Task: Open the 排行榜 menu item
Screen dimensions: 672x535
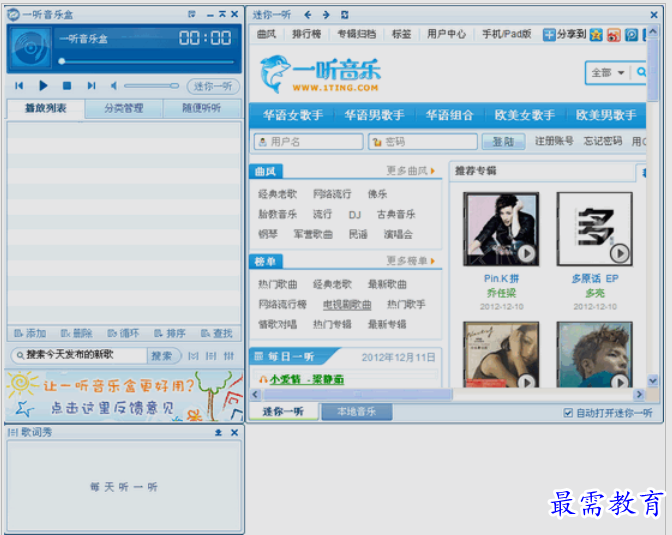Action: tap(306, 34)
